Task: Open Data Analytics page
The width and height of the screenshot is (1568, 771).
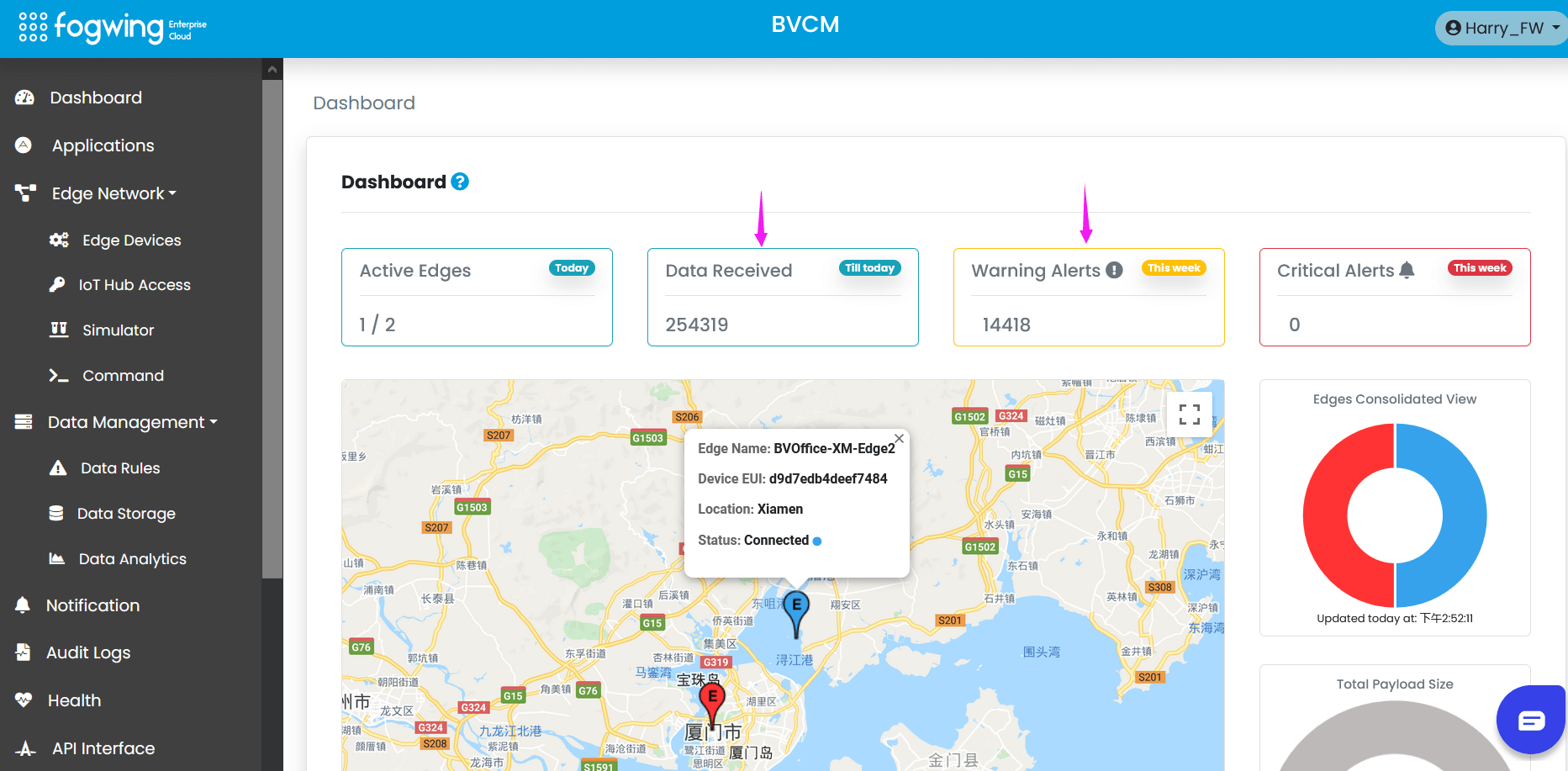Action: [x=133, y=559]
